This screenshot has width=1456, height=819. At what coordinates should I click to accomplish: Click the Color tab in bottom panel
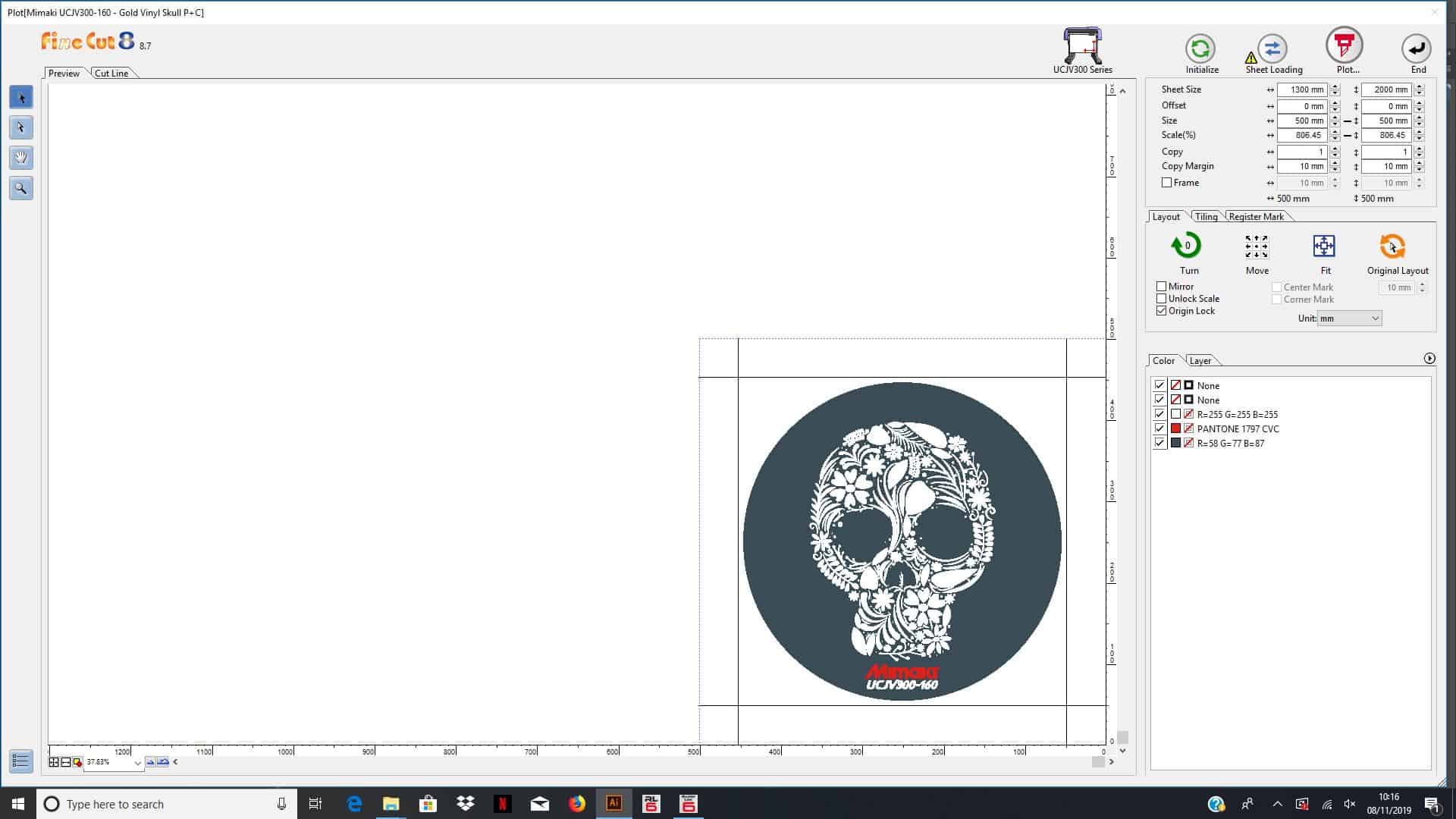click(x=1163, y=360)
